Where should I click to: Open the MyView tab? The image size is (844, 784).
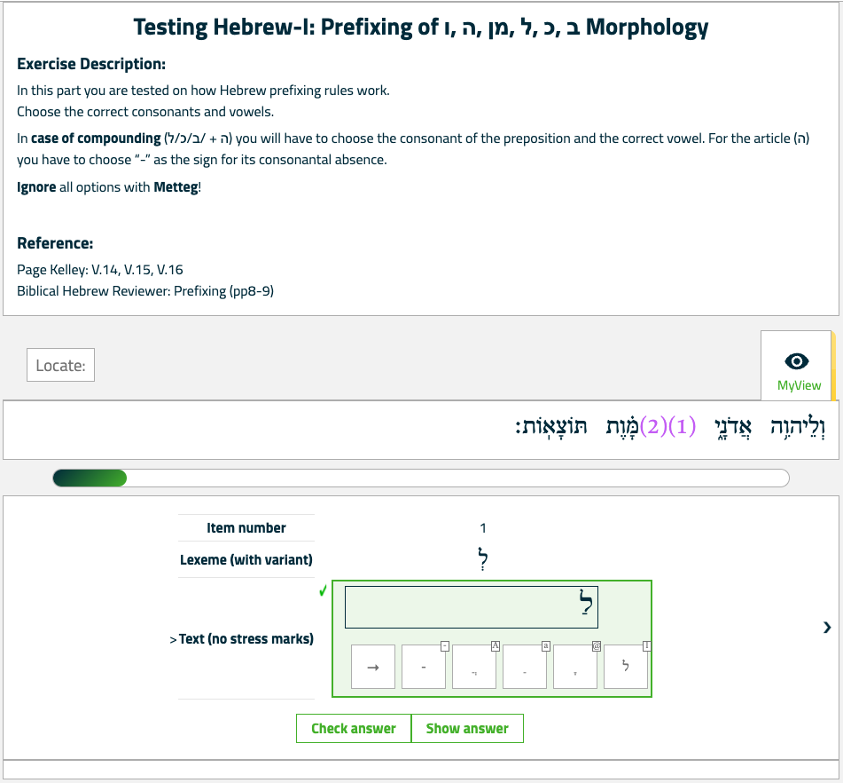(798, 366)
